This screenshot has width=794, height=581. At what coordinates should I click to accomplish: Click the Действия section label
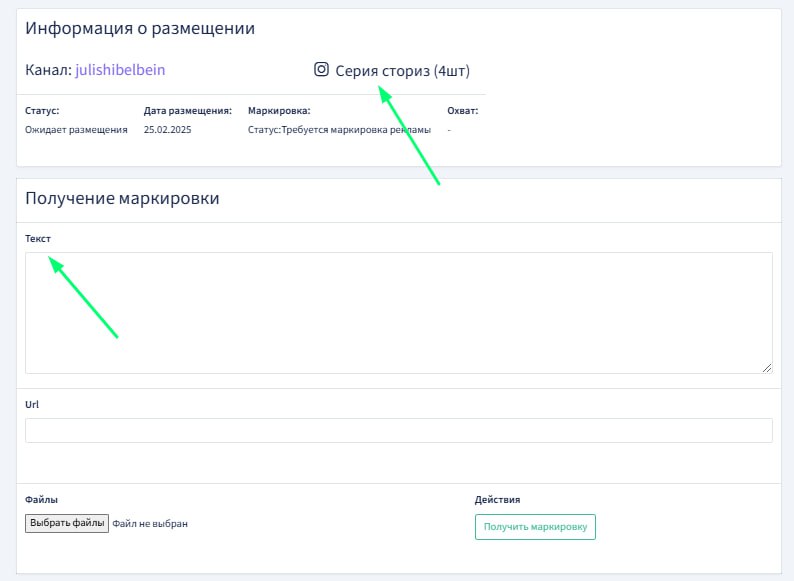(x=497, y=500)
